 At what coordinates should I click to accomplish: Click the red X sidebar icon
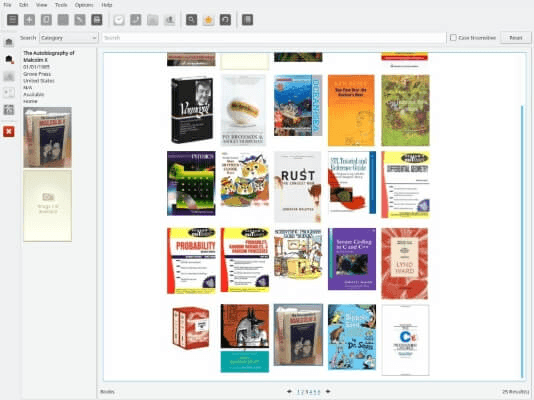[x=9, y=131]
